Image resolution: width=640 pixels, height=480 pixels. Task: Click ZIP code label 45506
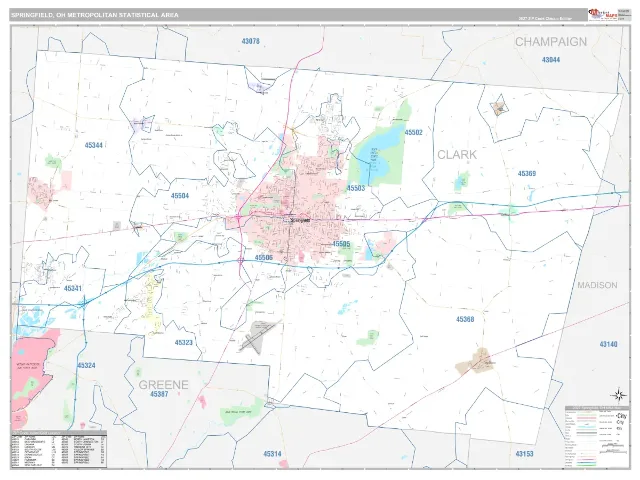point(264,258)
